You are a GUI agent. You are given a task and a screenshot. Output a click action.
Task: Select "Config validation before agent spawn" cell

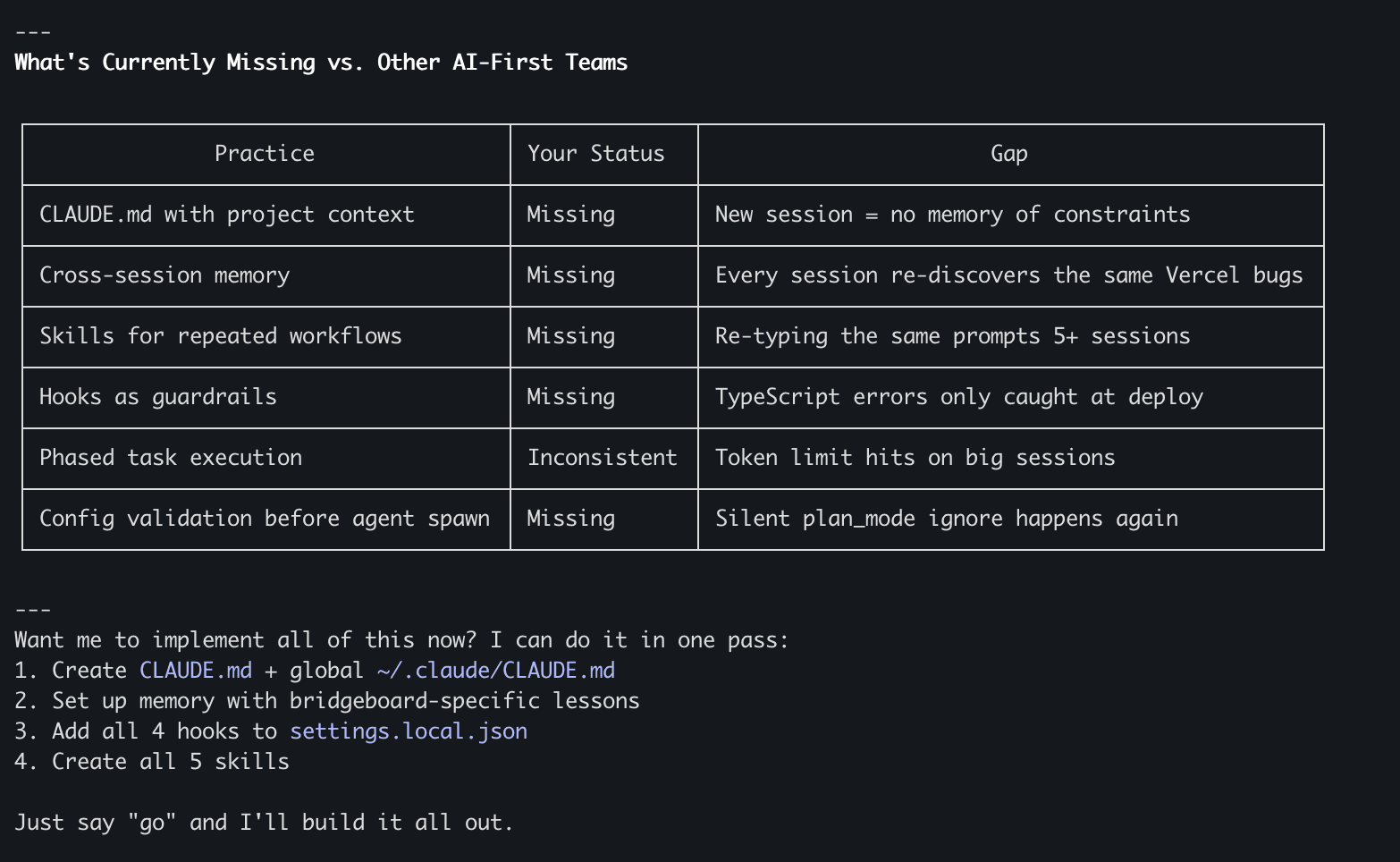coord(265,519)
